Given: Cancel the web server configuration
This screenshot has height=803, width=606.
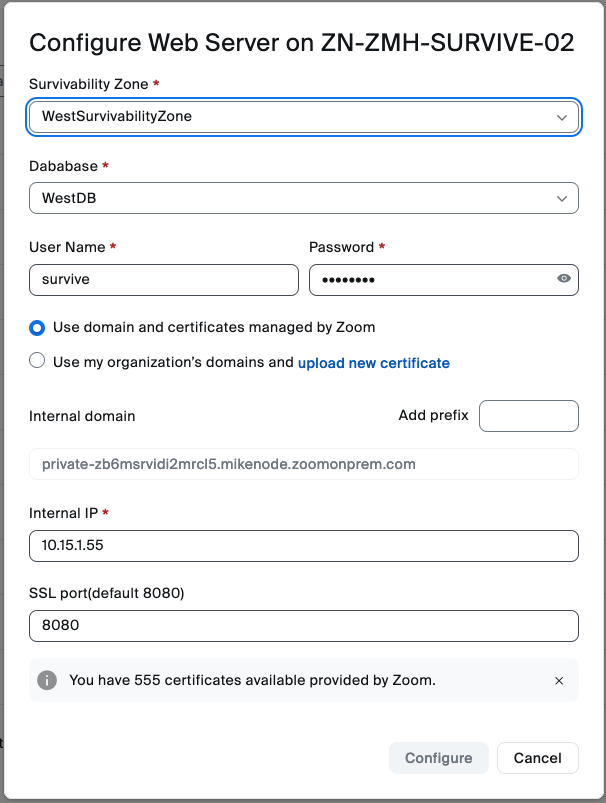Looking at the screenshot, I should tap(537, 758).
